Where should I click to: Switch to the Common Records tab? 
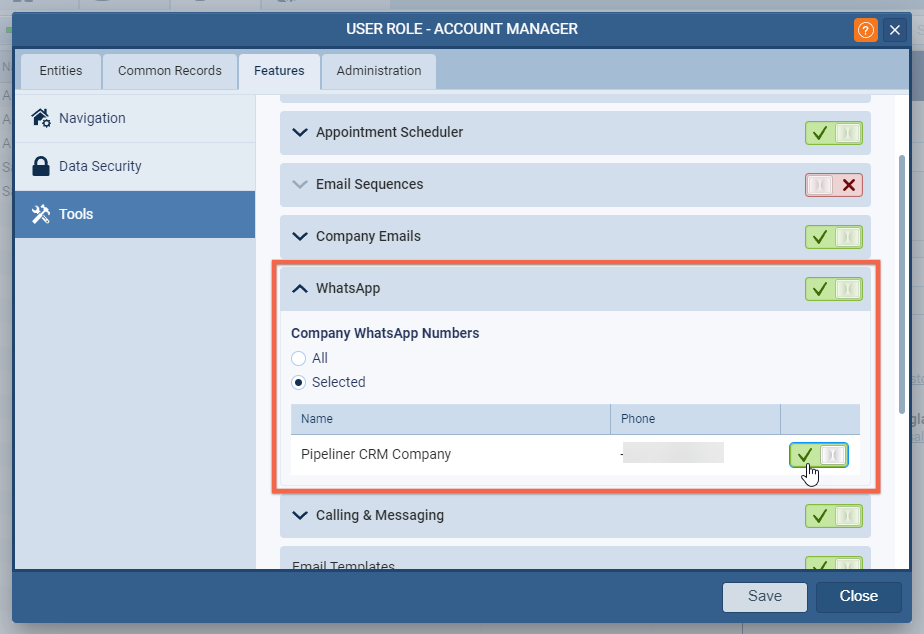tap(170, 71)
